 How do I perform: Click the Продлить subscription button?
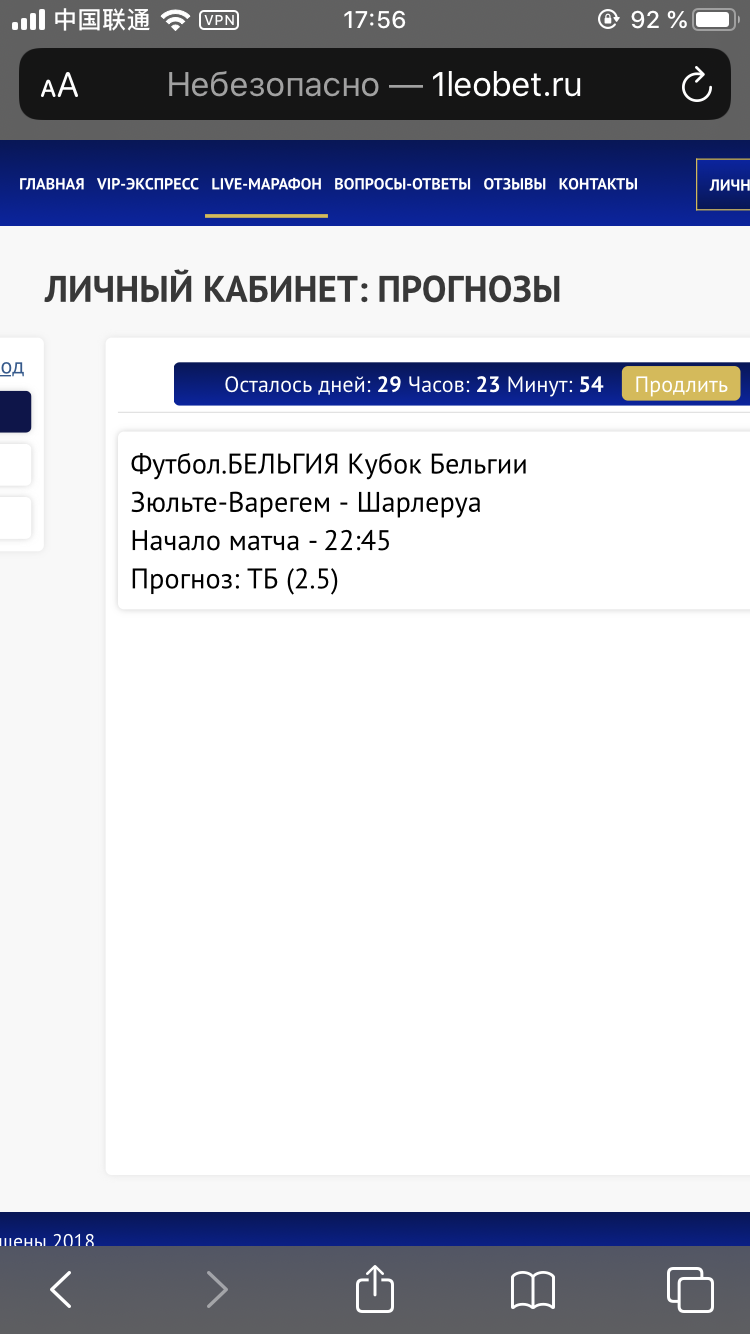click(681, 385)
